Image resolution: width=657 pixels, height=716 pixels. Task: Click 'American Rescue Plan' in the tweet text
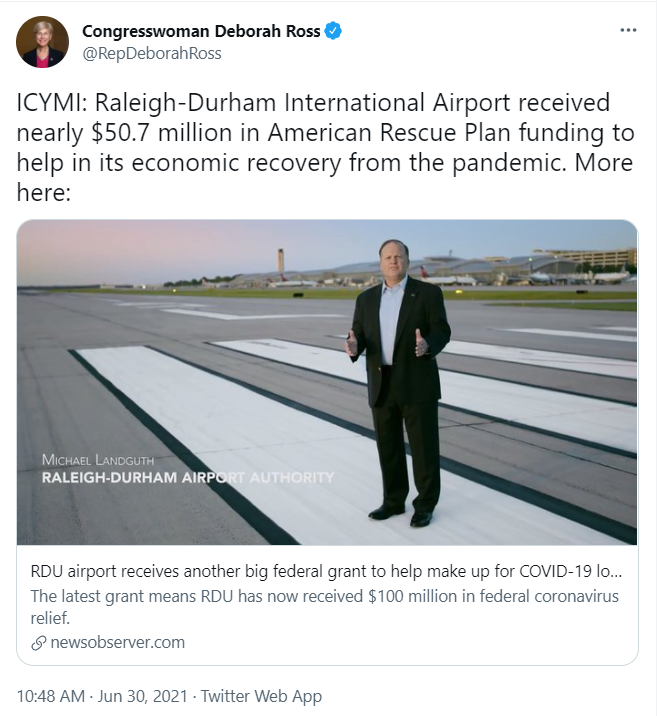pos(389,133)
